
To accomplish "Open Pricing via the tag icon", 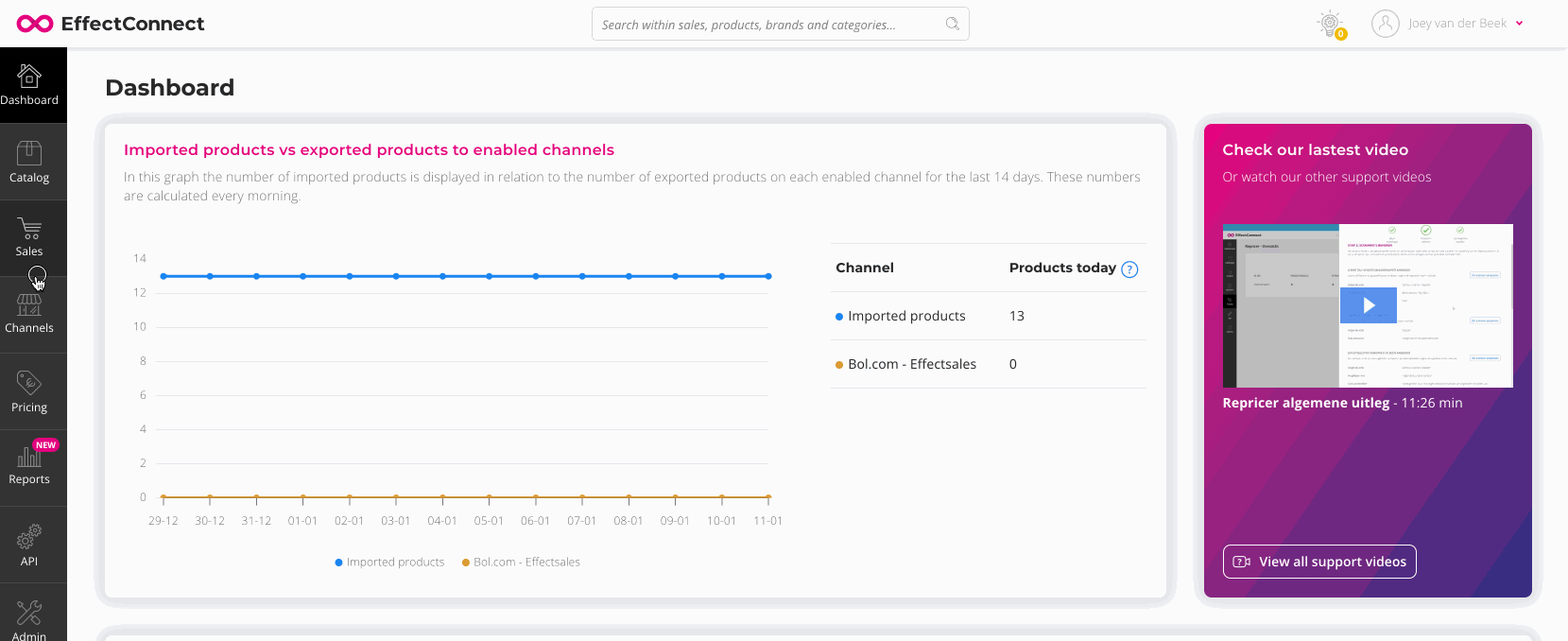I will [29, 383].
